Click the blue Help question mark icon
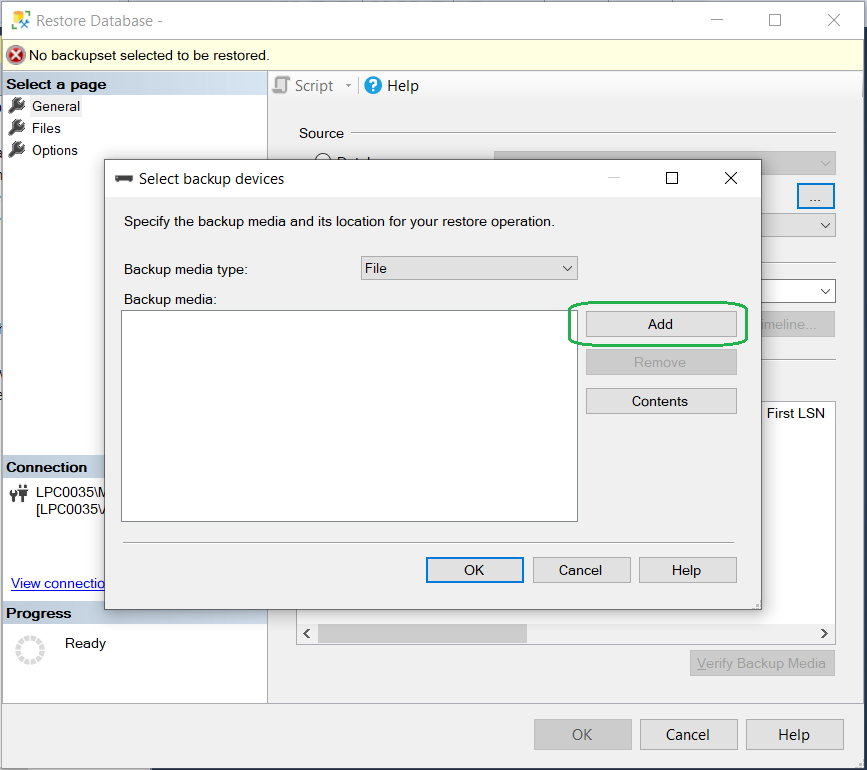This screenshot has width=867, height=770. coord(373,86)
